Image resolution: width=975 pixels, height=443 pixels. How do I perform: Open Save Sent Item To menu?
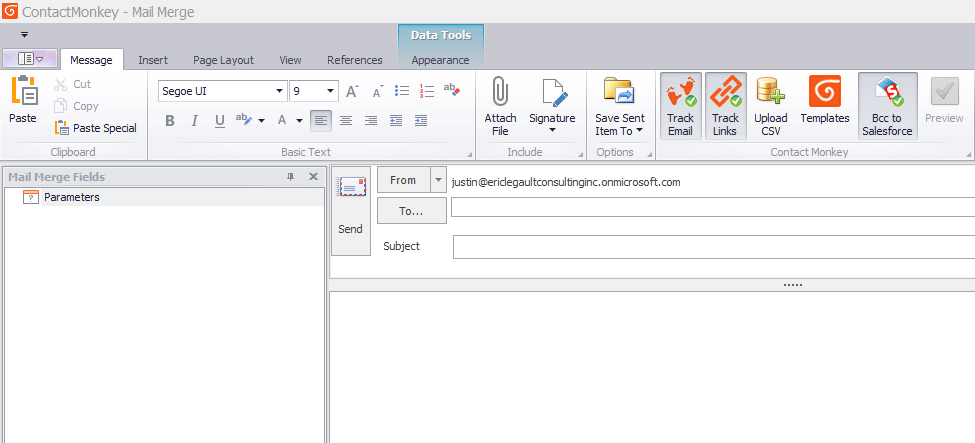(x=619, y=106)
